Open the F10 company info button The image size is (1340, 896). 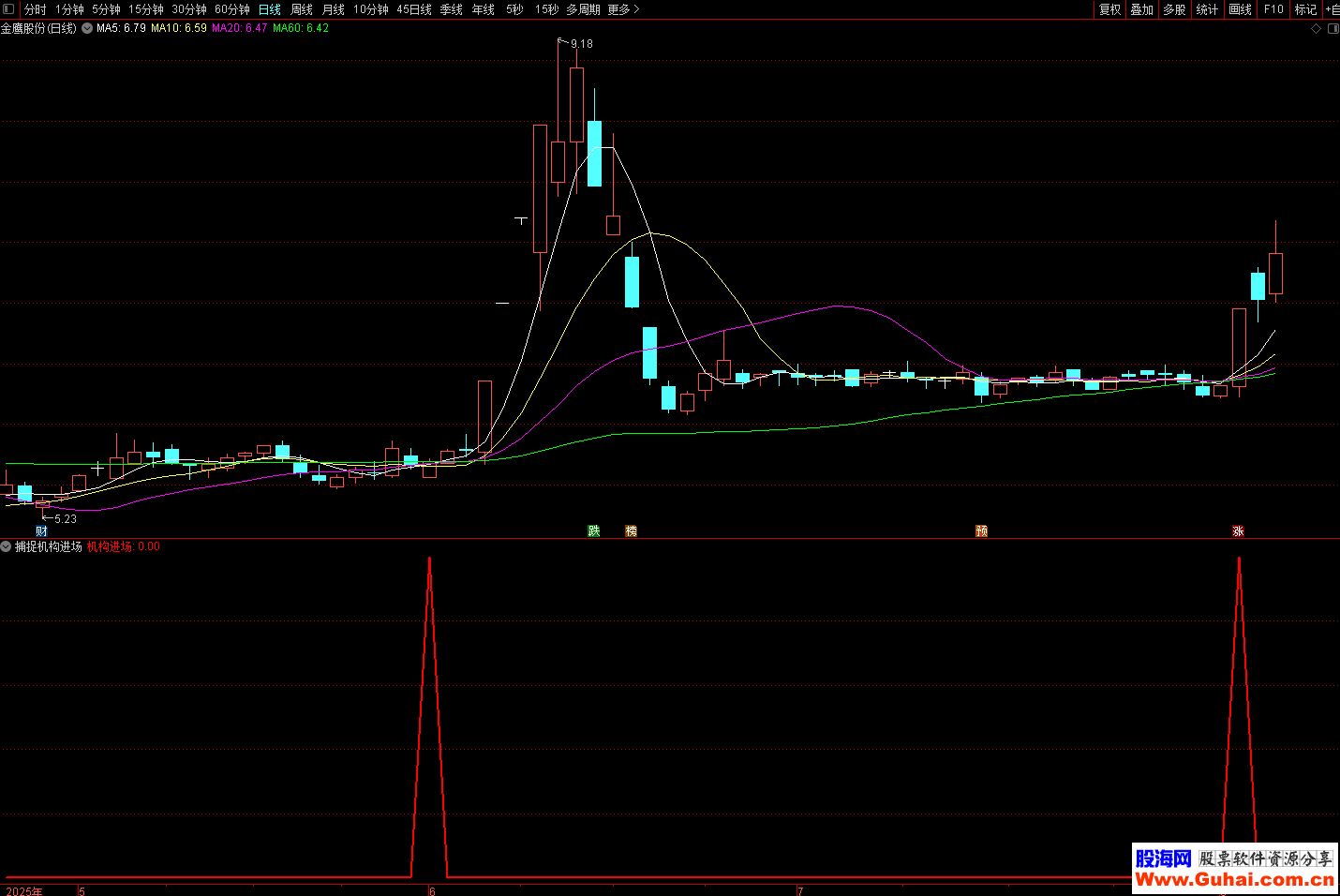coord(1273,9)
